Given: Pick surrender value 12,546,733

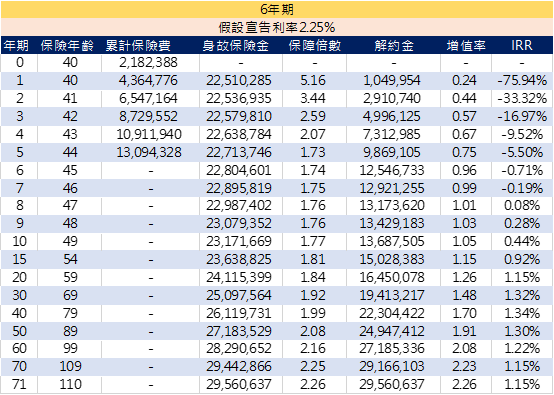Looking at the screenshot, I should coord(392,171).
